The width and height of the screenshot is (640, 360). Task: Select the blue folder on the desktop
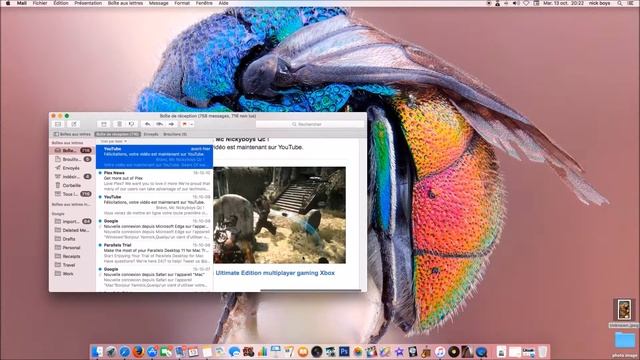[624, 341]
